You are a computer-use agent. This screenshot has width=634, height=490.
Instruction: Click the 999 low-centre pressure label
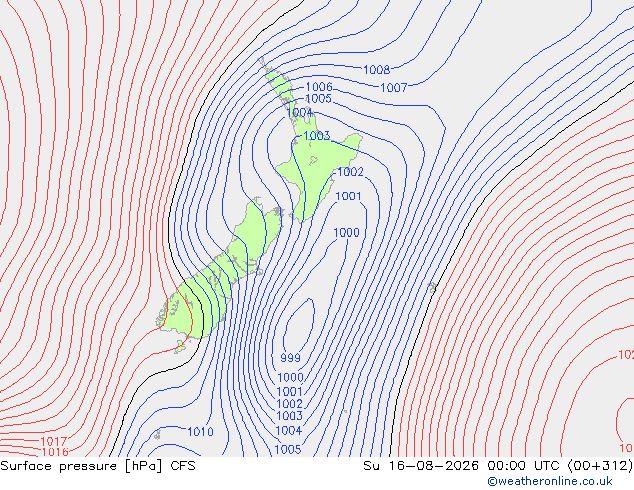[290, 358]
